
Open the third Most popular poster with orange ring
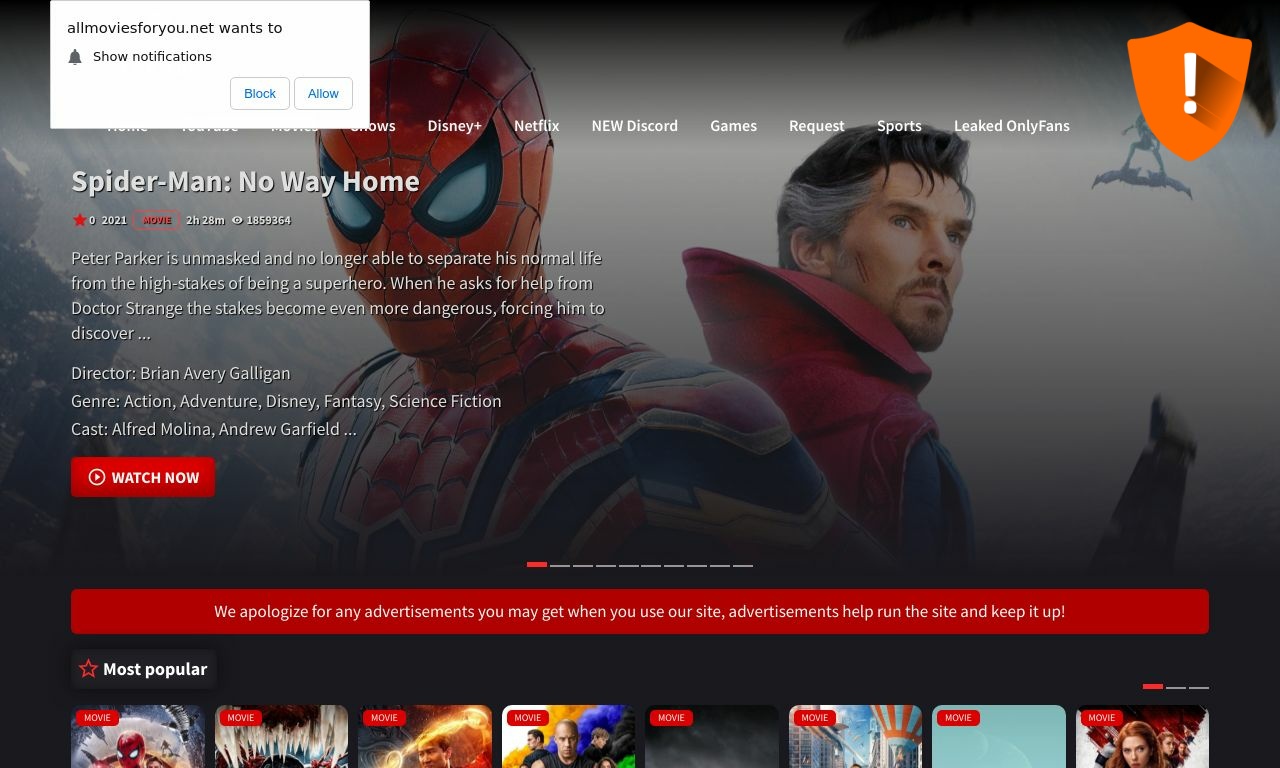click(425, 737)
